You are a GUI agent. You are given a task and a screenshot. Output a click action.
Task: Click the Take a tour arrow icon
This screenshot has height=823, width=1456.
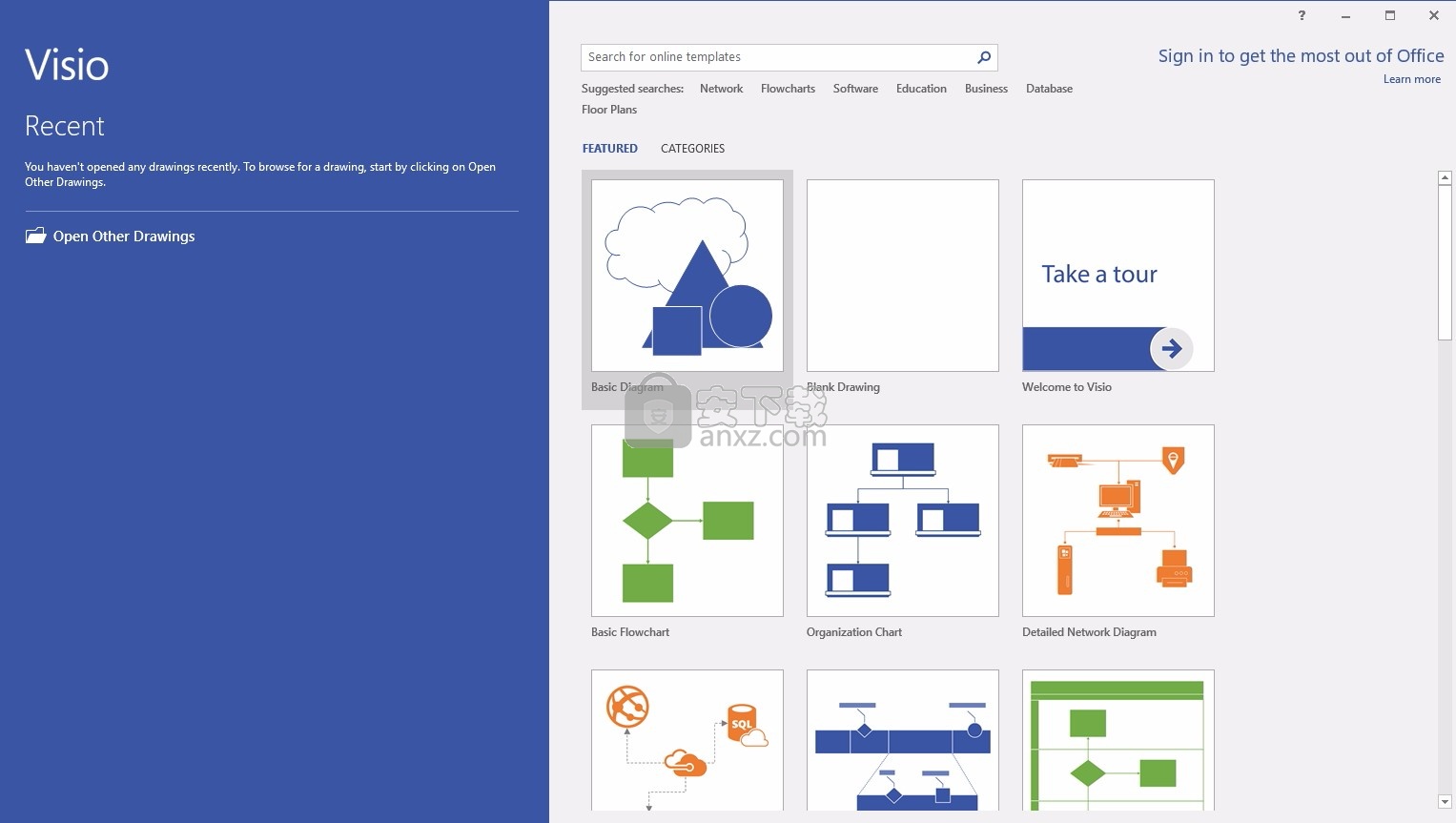tap(1172, 349)
